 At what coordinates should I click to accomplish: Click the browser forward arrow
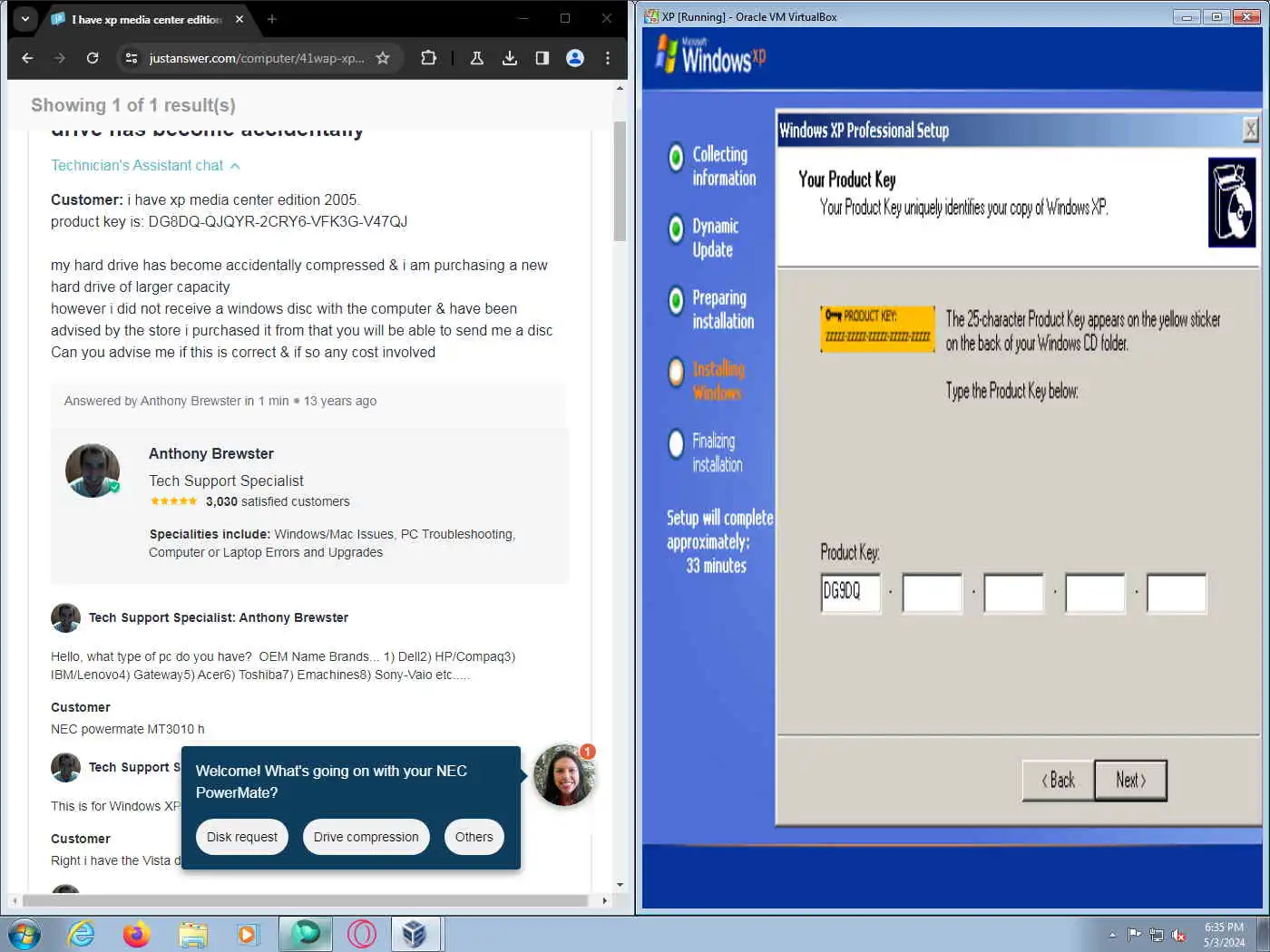60,58
